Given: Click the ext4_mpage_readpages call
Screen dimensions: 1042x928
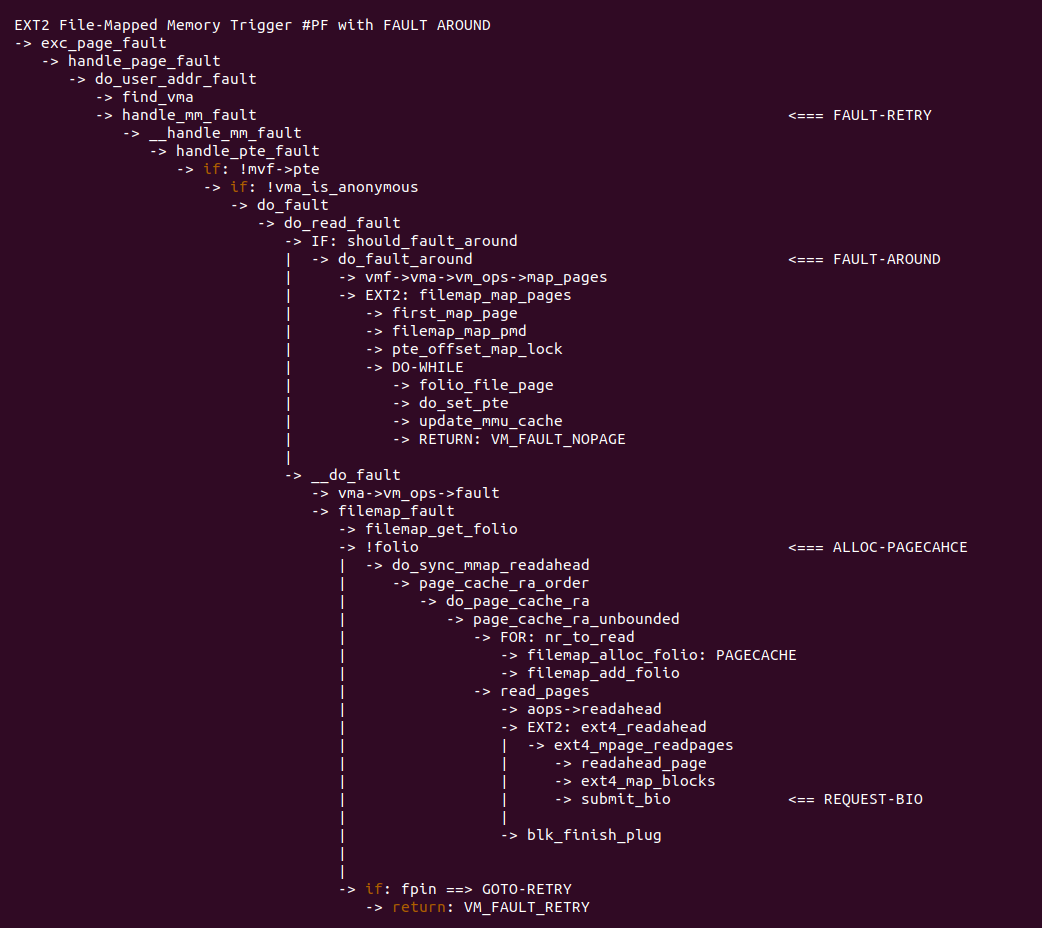Looking at the screenshot, I should (x=643, y=745).
